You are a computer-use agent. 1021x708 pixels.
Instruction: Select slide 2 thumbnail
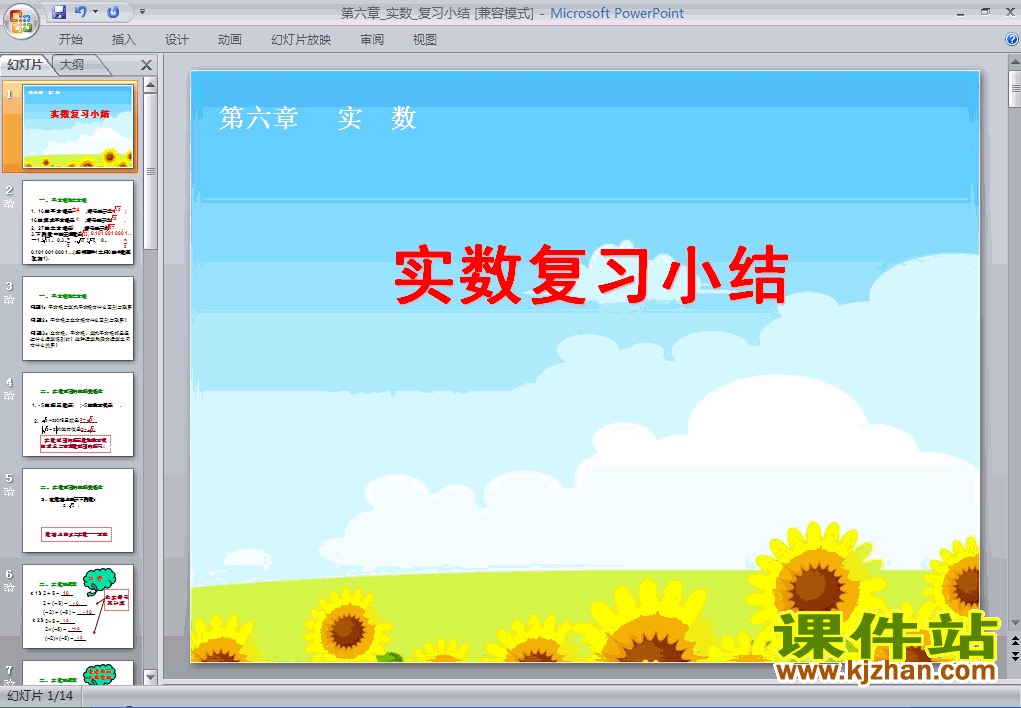(78, 223)
